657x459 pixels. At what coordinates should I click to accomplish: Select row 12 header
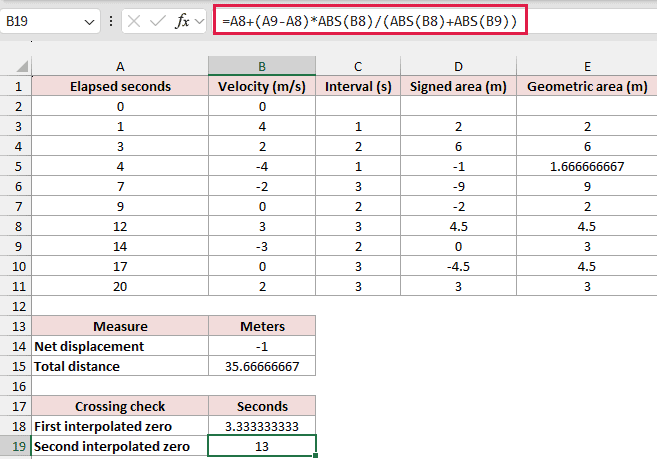16,306
